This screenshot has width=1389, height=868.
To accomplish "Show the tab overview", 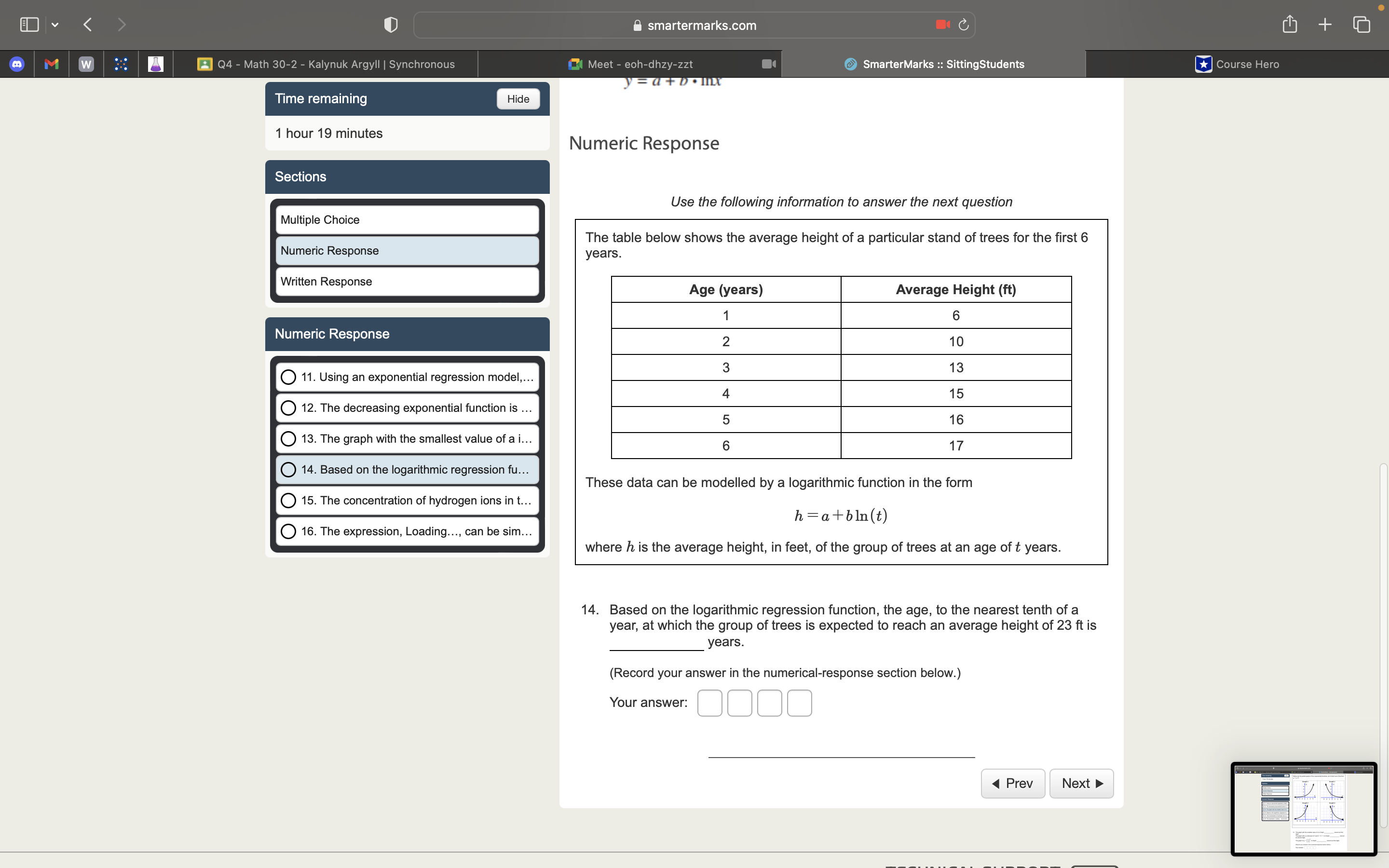I will coord(1361,24).
